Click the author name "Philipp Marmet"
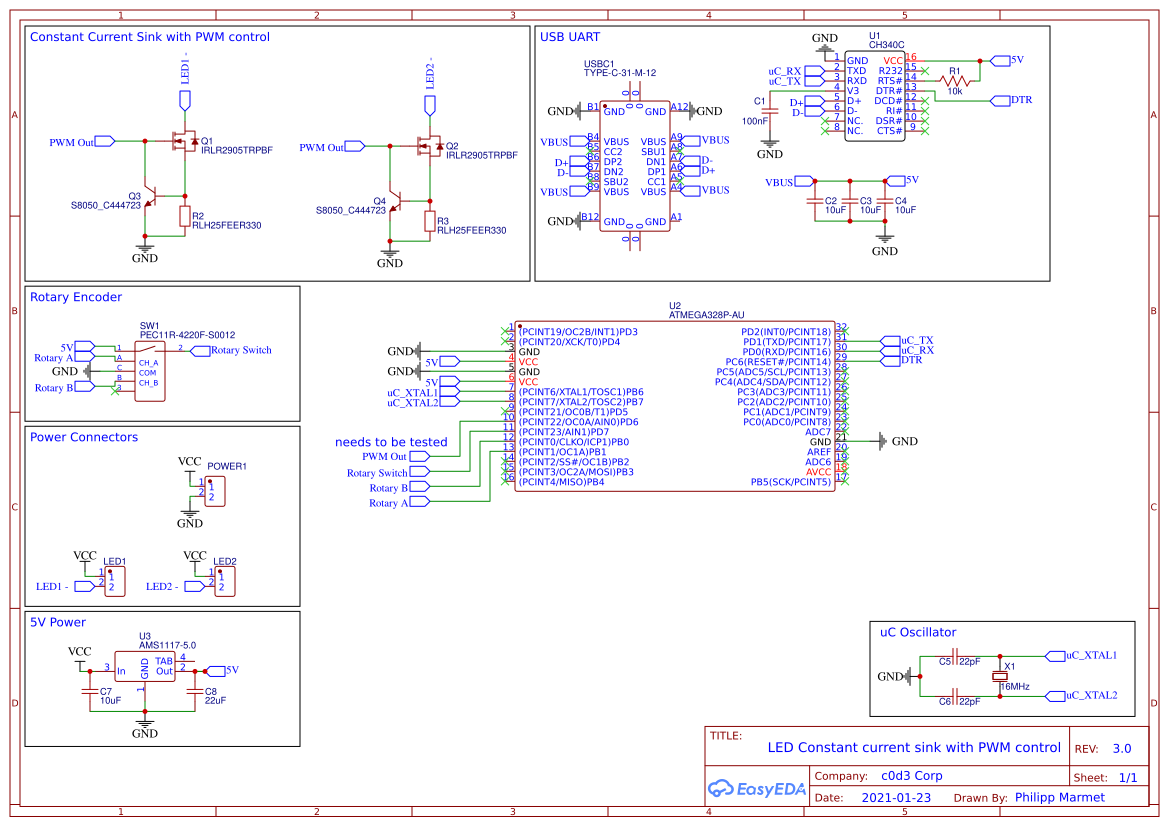The height and width of the screenshot is (827, 1169). pos(1059,797)
